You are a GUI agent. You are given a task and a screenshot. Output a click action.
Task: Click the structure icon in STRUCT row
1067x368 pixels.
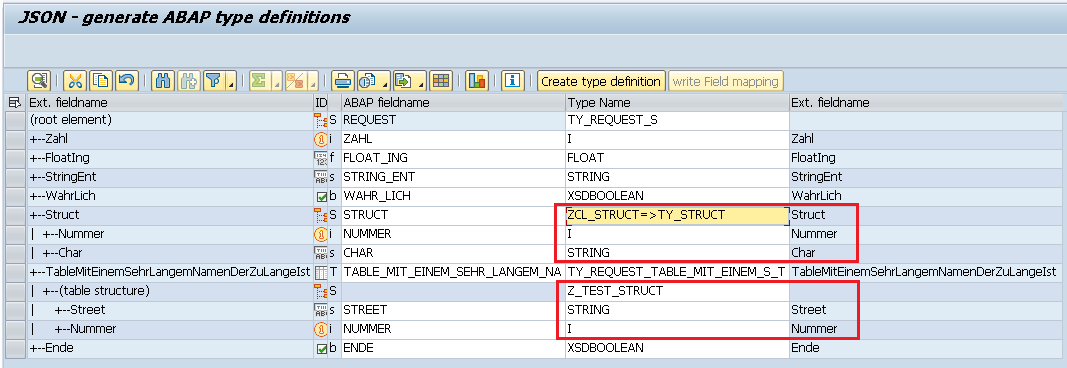click(x=321, y=215)
